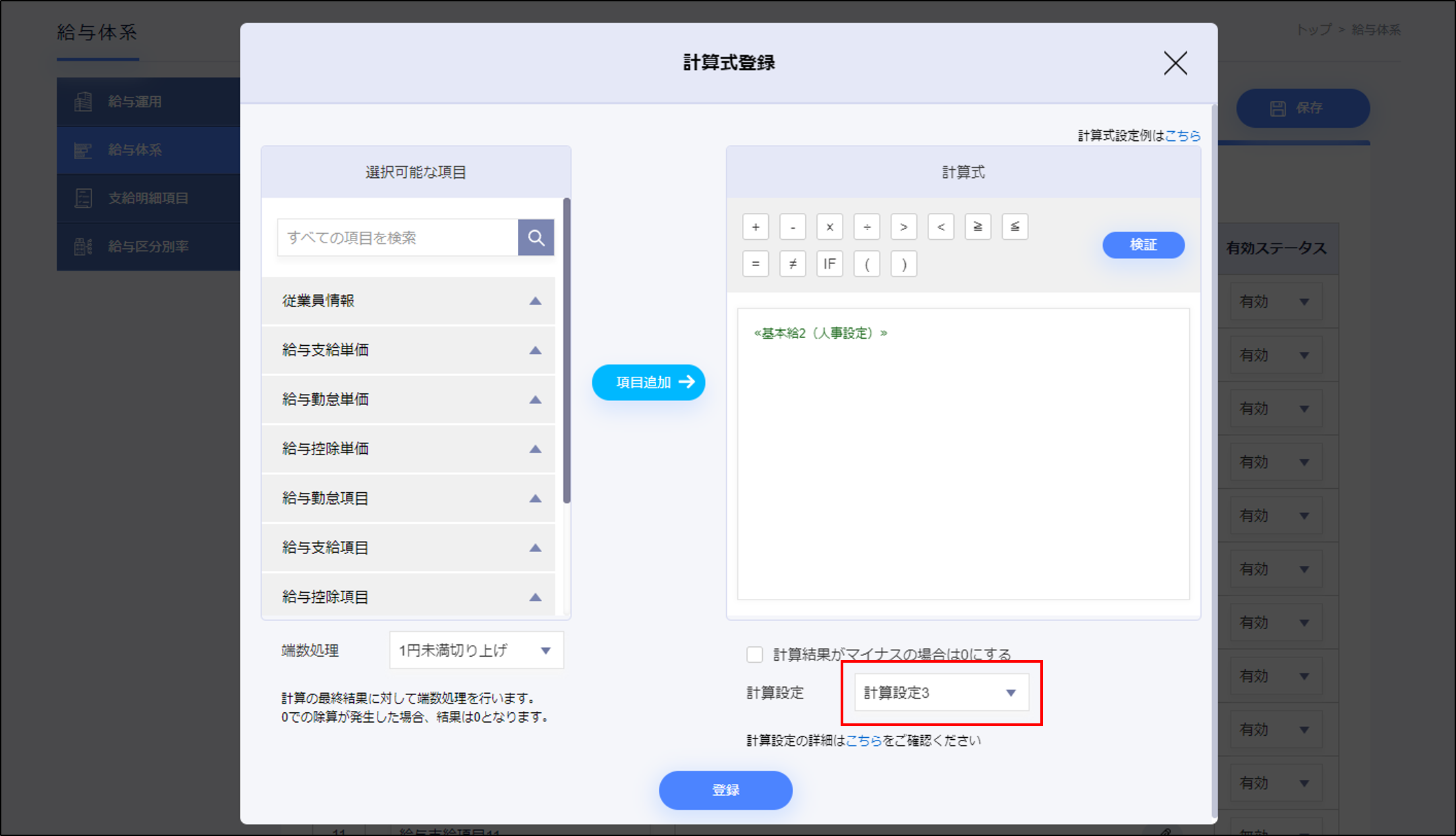1456x836 pixels.
Task: Open the 計算設定3 dropdown
Action: tap(941, 692)
